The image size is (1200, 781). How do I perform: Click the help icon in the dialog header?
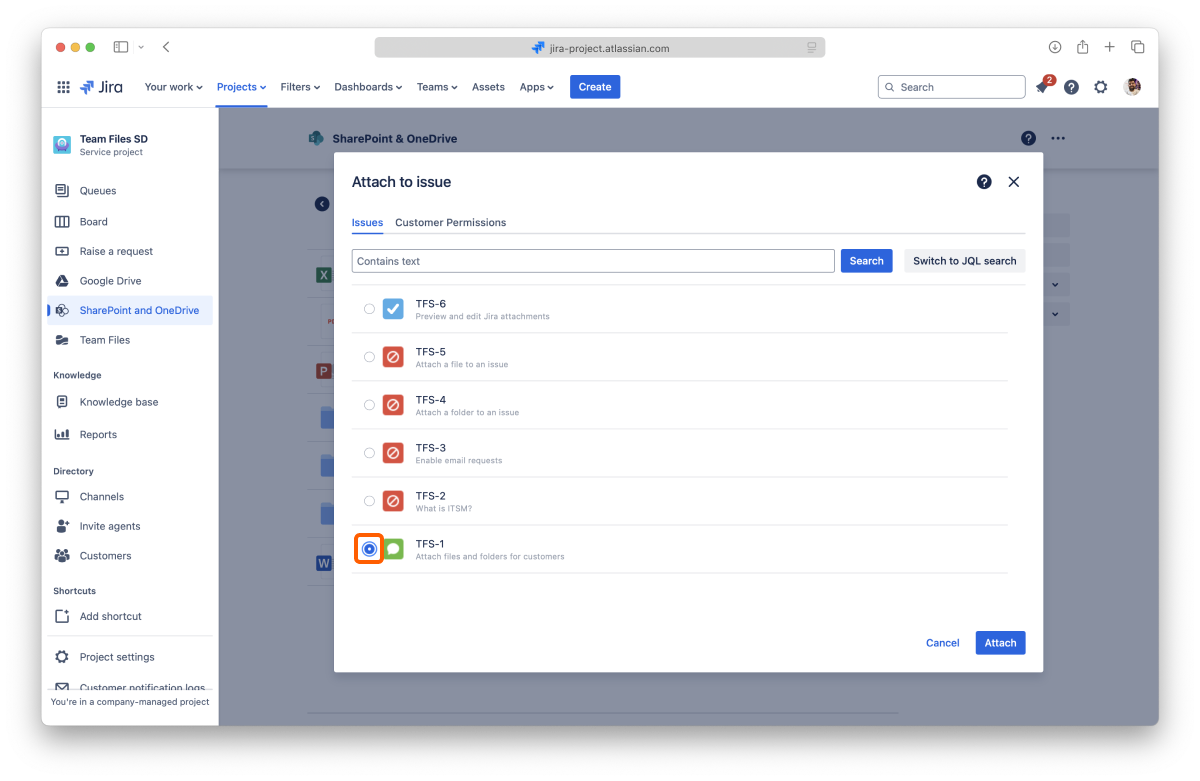click(x=984, y=182)
